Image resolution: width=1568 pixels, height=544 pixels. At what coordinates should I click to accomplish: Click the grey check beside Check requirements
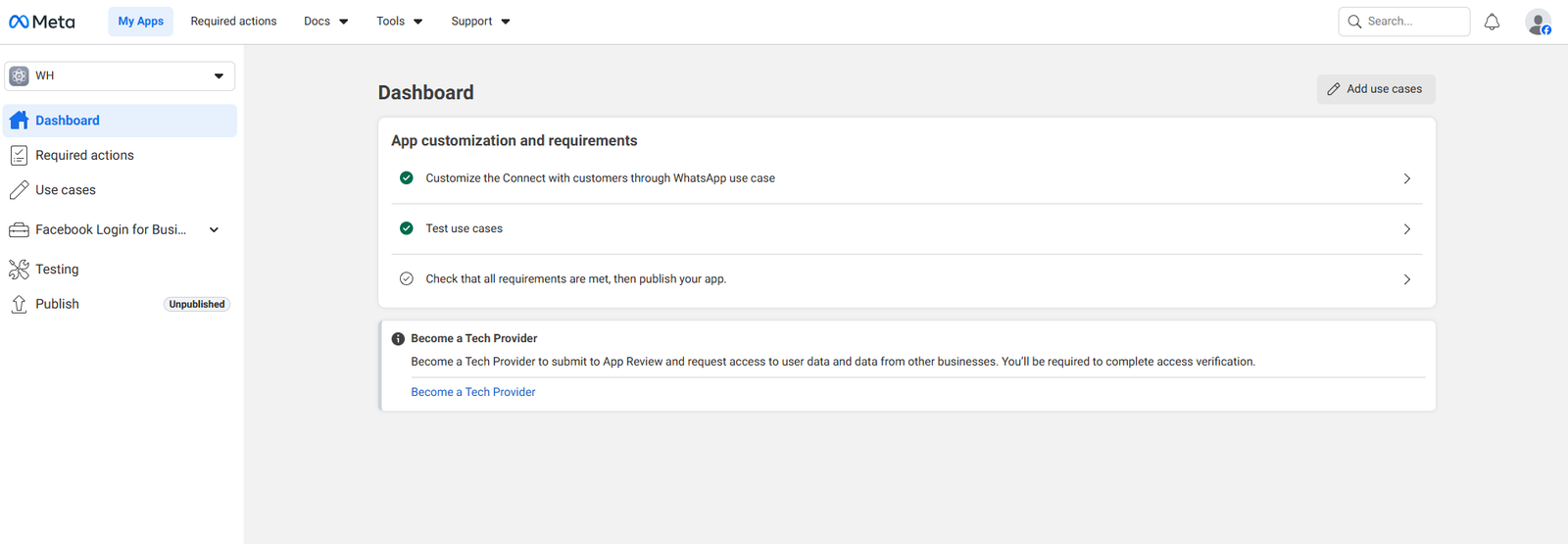click(x=407, y=278)
